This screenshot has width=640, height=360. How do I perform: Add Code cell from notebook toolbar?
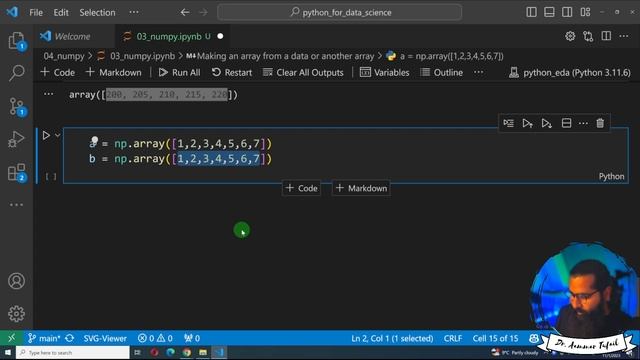tap(58, 72)
